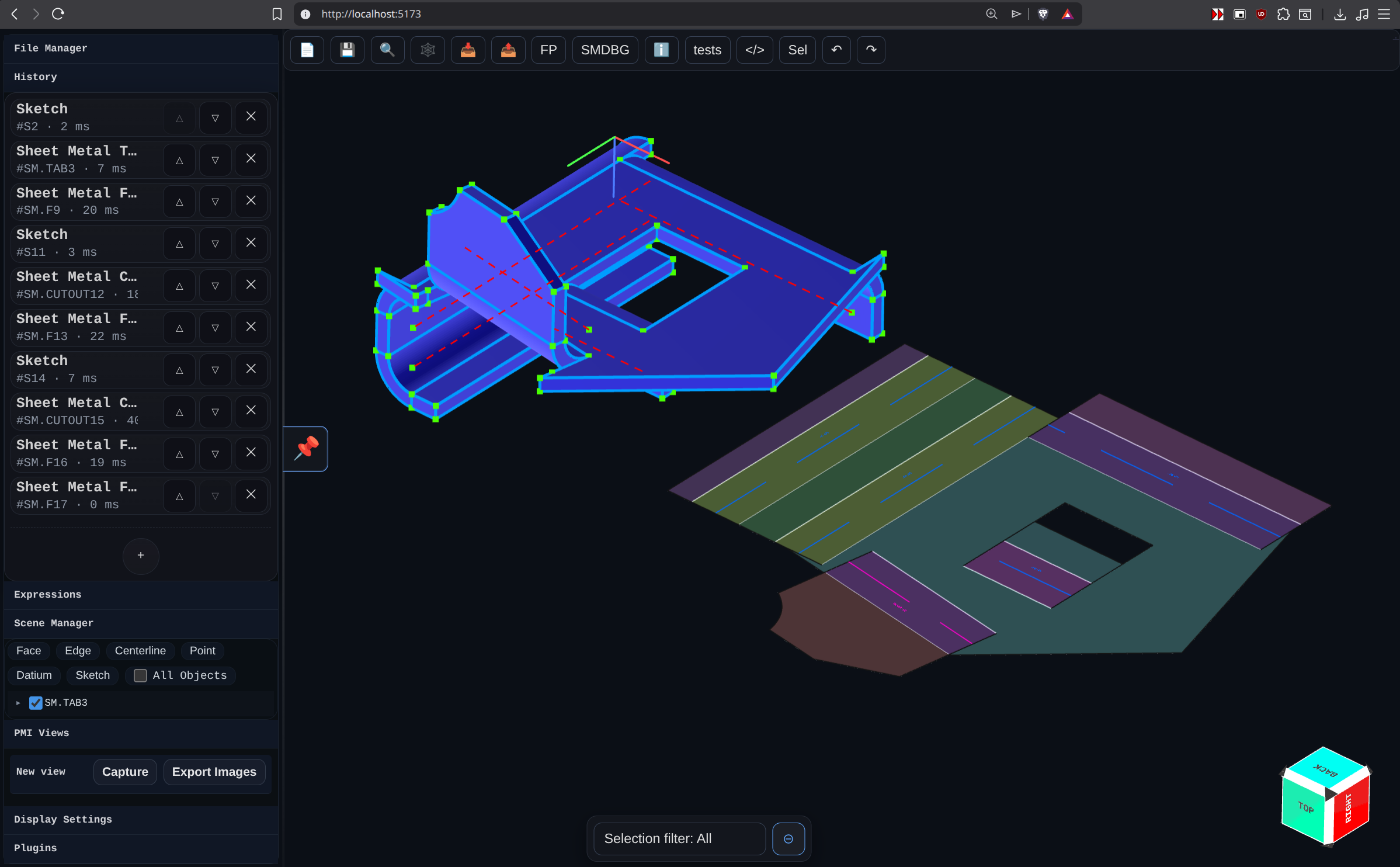Open the browser extensions puzzle icon
Screen dimensions: 1400x867
[1283, 14]
